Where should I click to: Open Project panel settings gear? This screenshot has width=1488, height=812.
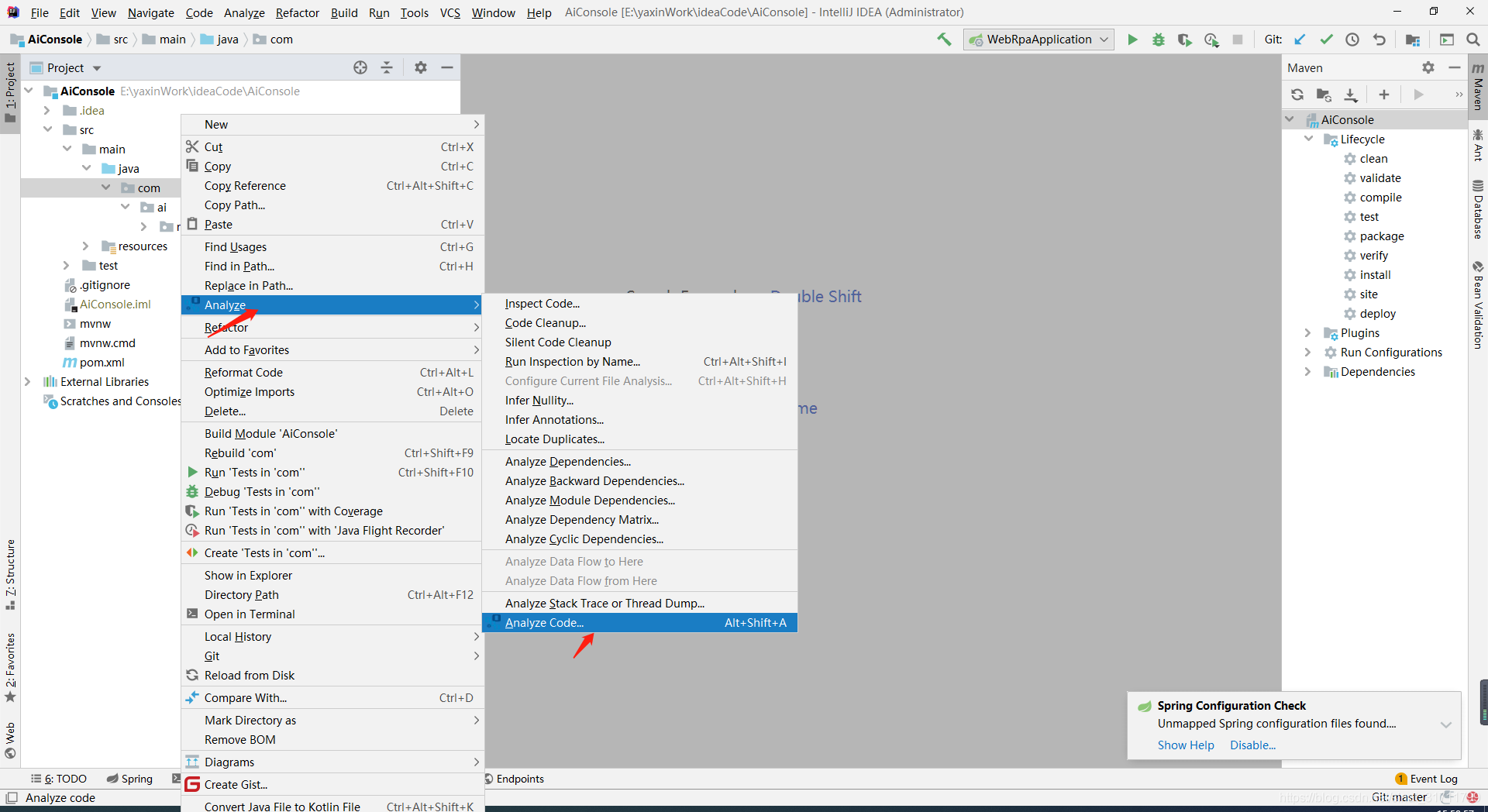(x=421, y=67)
